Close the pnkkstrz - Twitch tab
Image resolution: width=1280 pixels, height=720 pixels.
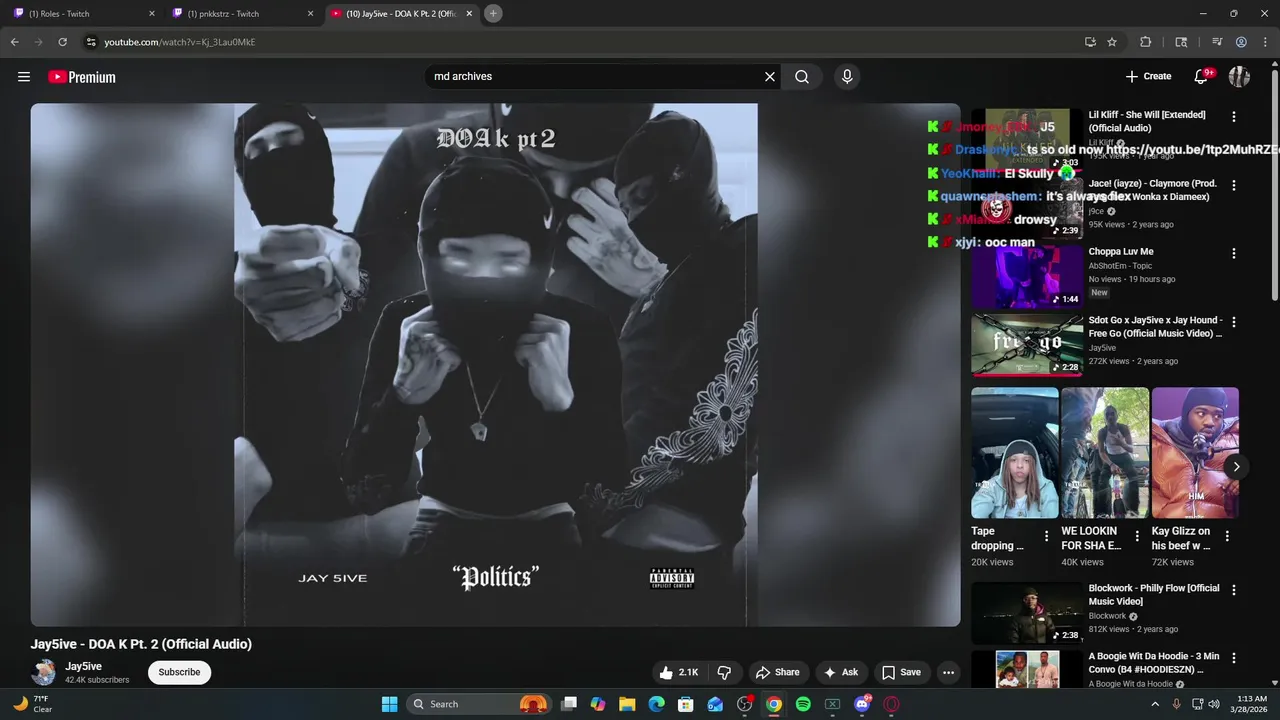tap(310, 14)
